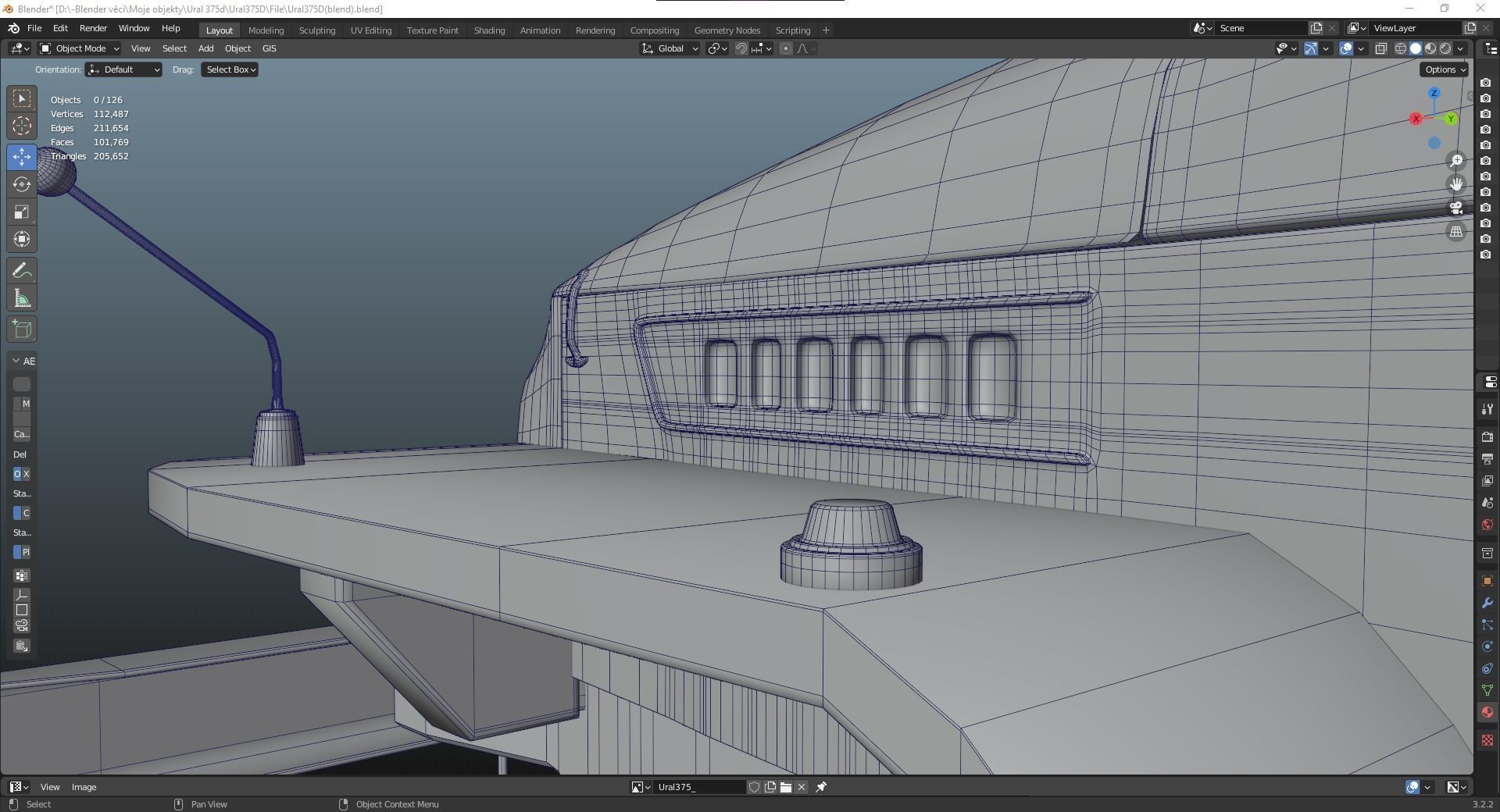Image resolution: width=1500 pixels, height=812 pixels.
Task: Open the Physics properties tab
Action: 1487,646
